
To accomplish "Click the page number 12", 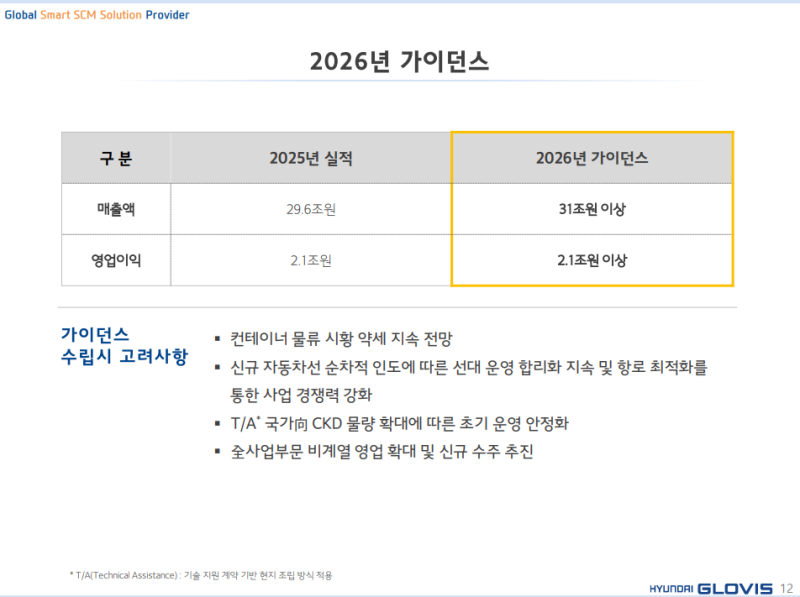I will tap(785, 587).
